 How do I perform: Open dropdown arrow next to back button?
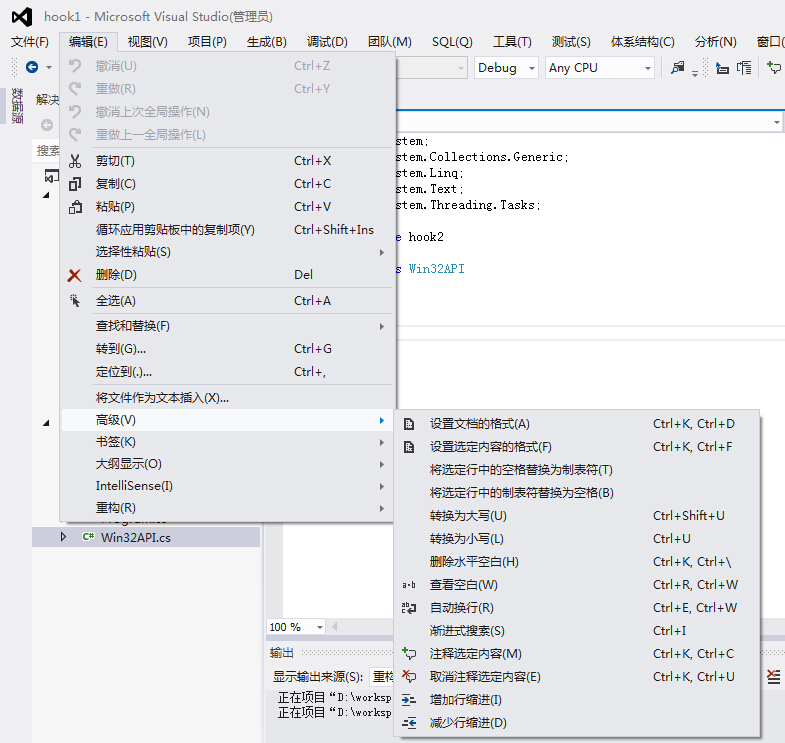click(x=49, y=68)
